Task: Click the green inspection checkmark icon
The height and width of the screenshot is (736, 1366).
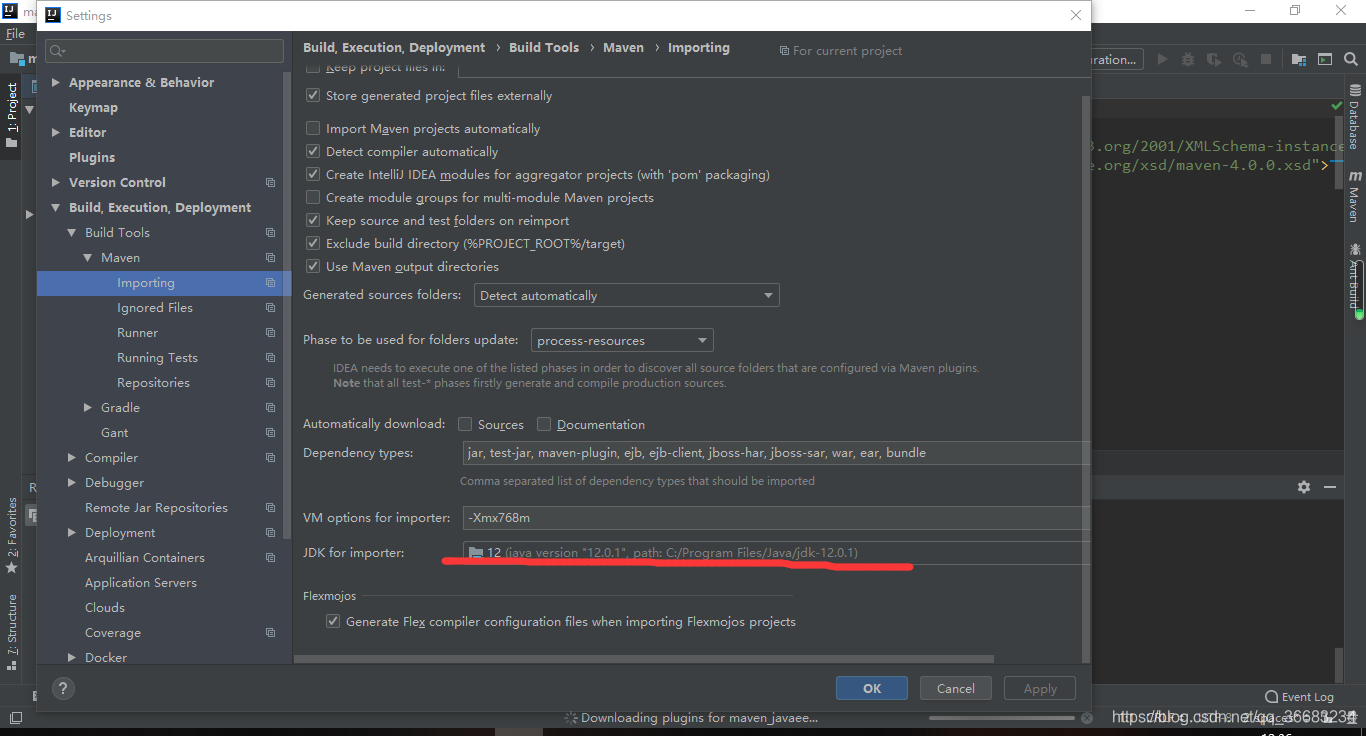Action: click(1337, 105)
